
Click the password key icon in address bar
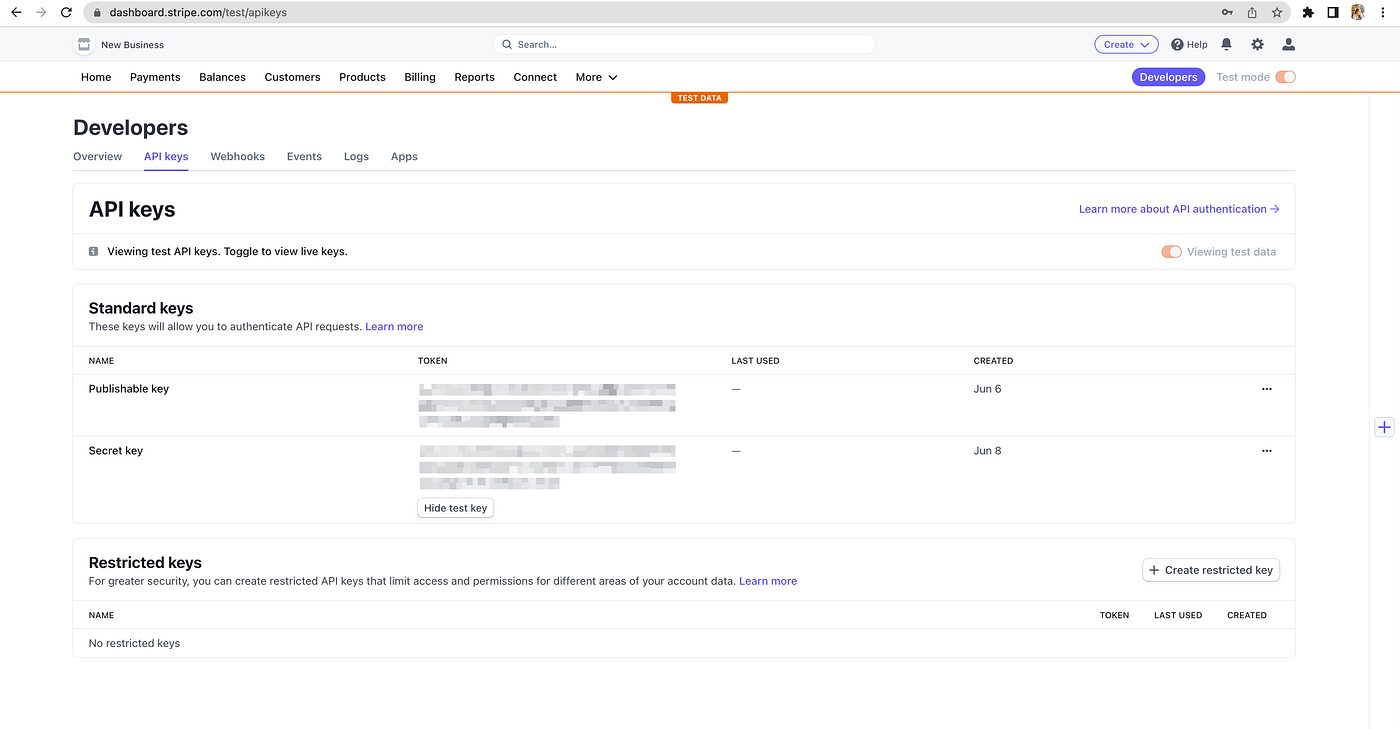(1227, 13)
